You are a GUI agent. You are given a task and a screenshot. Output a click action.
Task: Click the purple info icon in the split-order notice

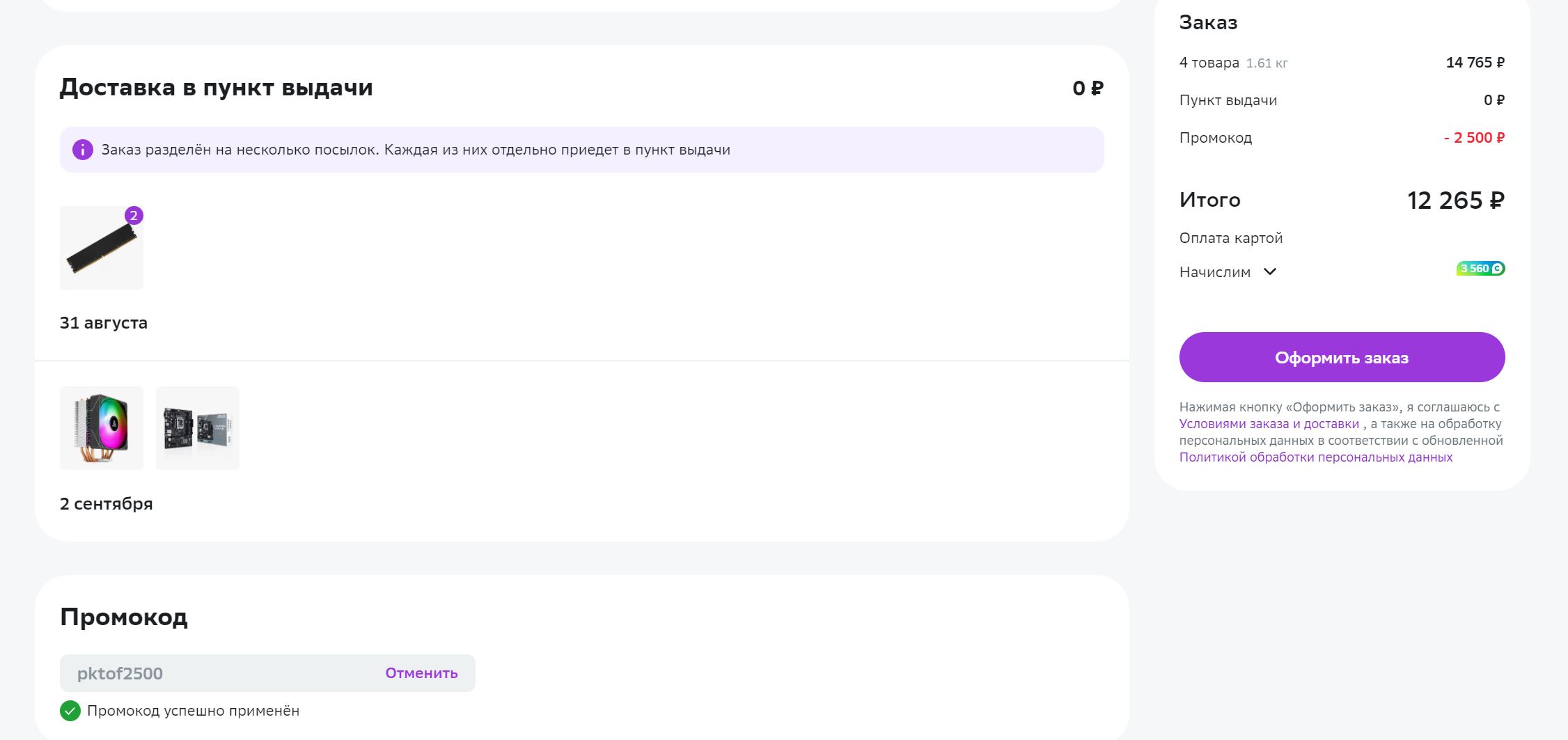point(82,150)
